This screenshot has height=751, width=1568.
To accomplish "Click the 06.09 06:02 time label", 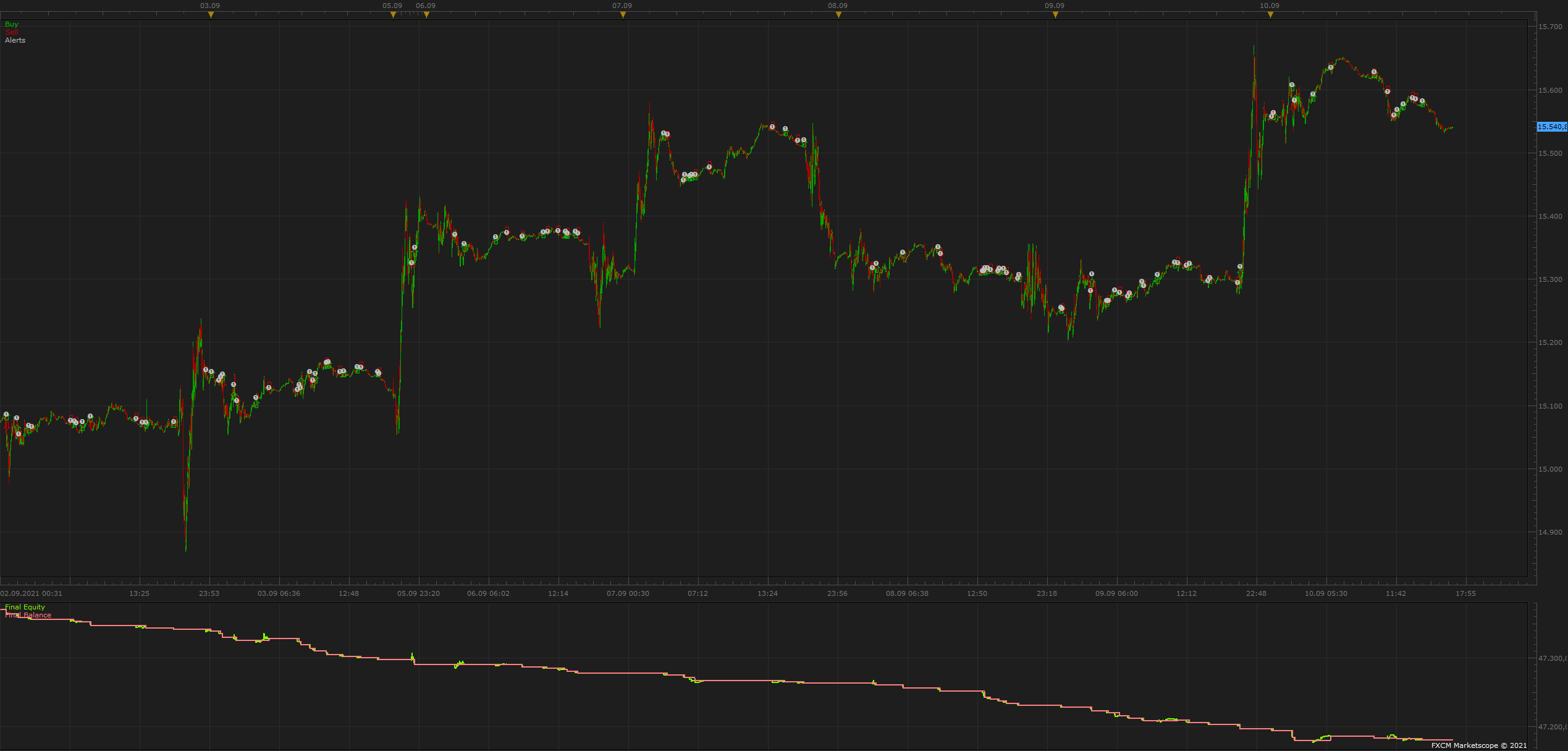I will 489,593.
